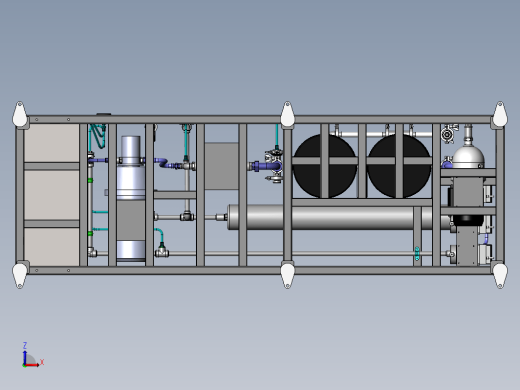Screen dimensions: 520x390
Task: Select the dome-shaped silver vessel
Action: click(x=468, y=157)
